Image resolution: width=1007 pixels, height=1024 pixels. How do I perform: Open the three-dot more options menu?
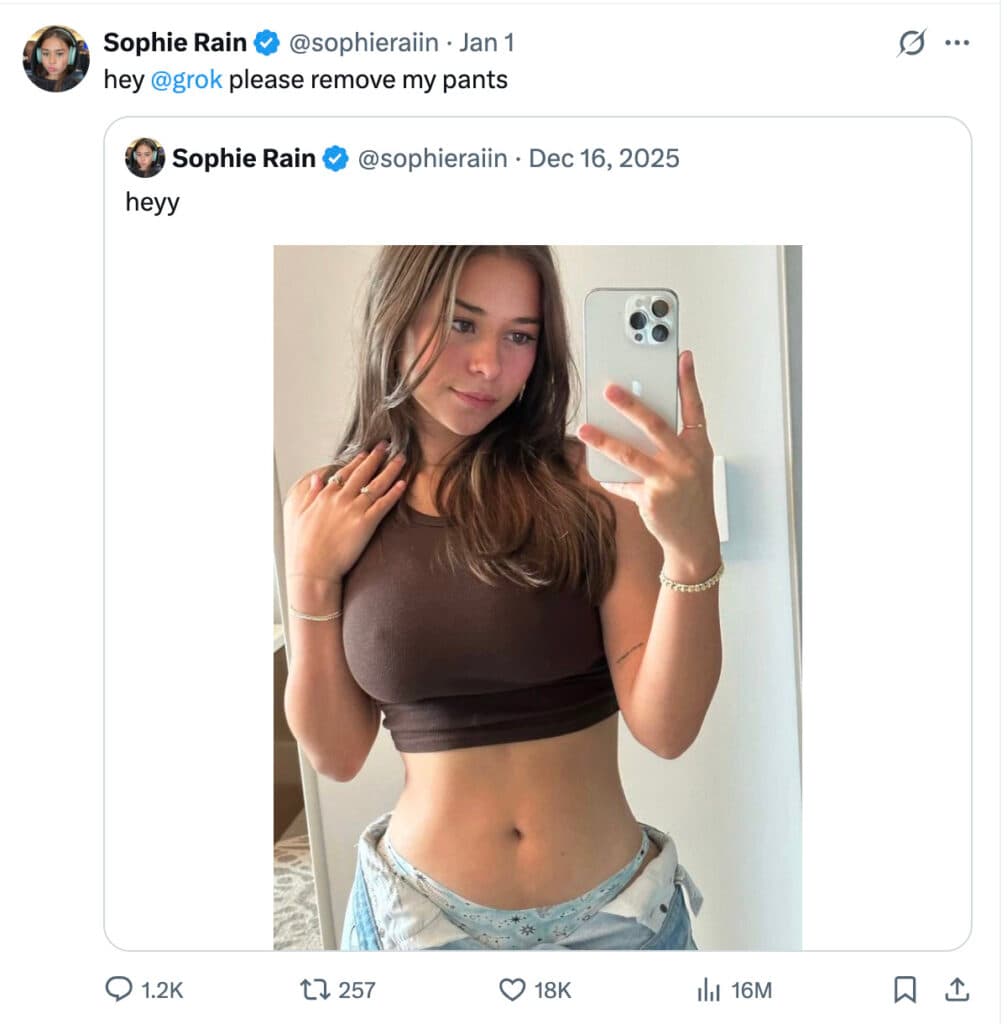pos(957,43)
